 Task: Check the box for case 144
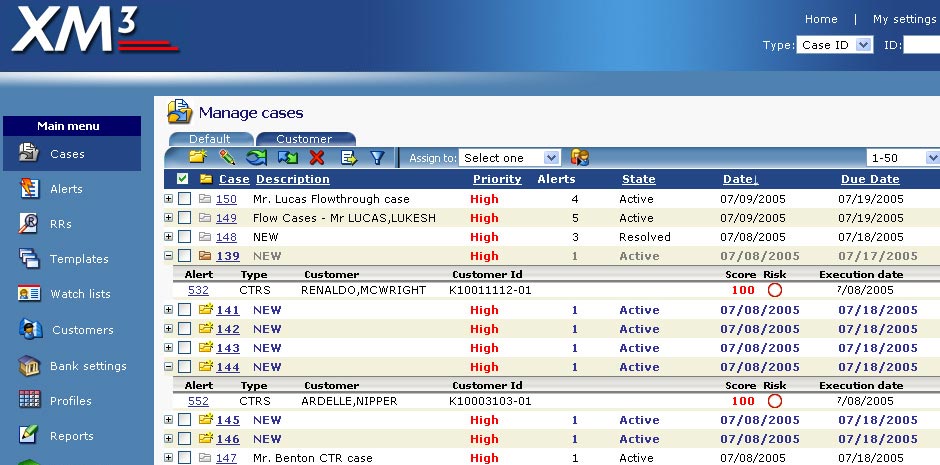[185, 367]
